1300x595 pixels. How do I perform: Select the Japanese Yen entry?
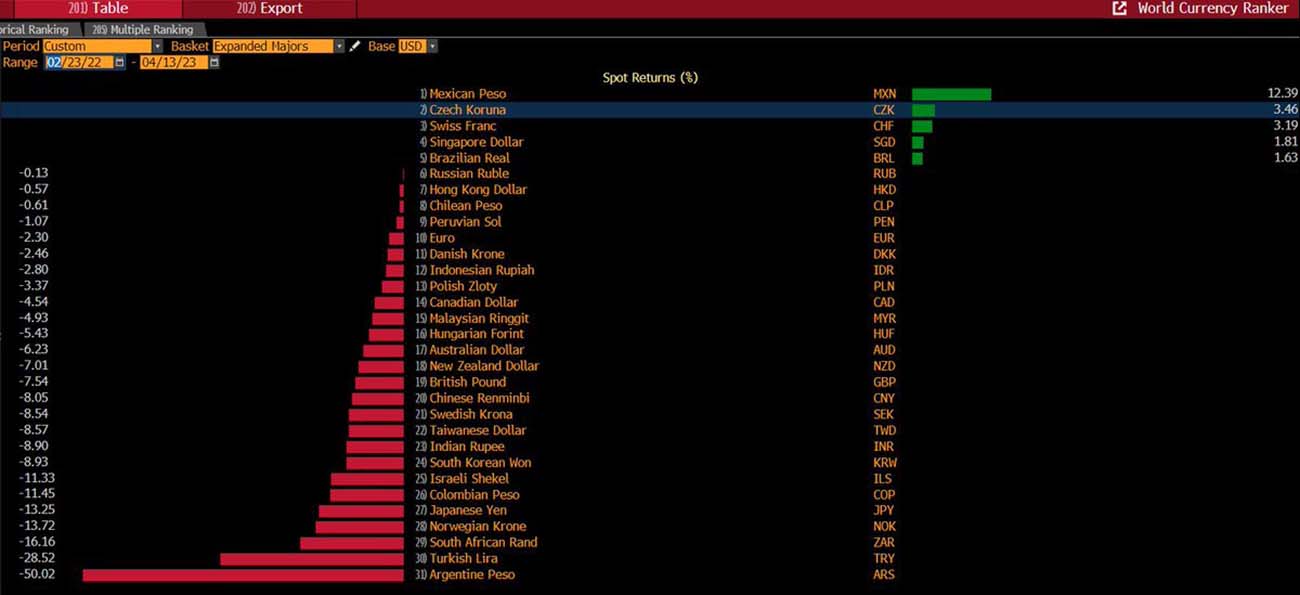pyautogui.click(x=468, y=511)
